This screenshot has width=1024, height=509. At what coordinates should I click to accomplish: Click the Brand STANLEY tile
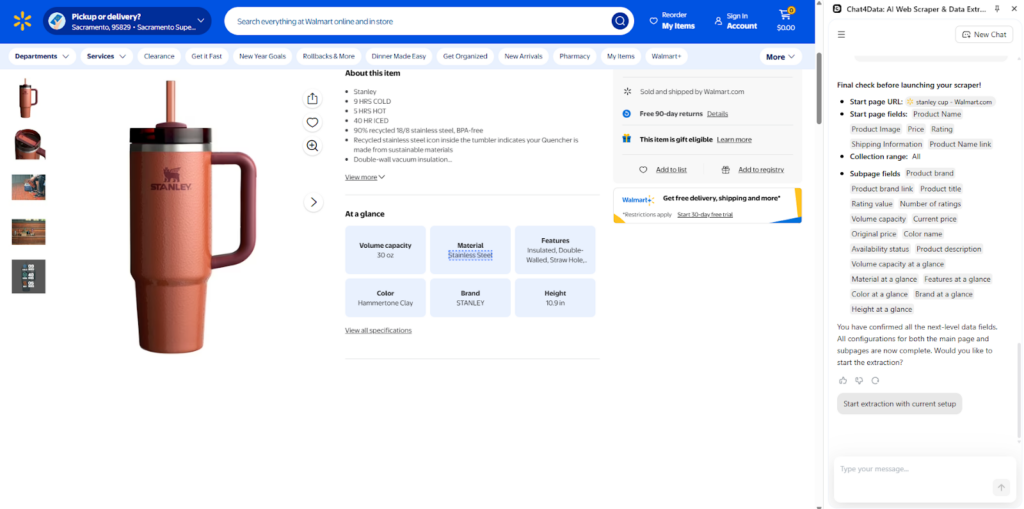[470, 298]
